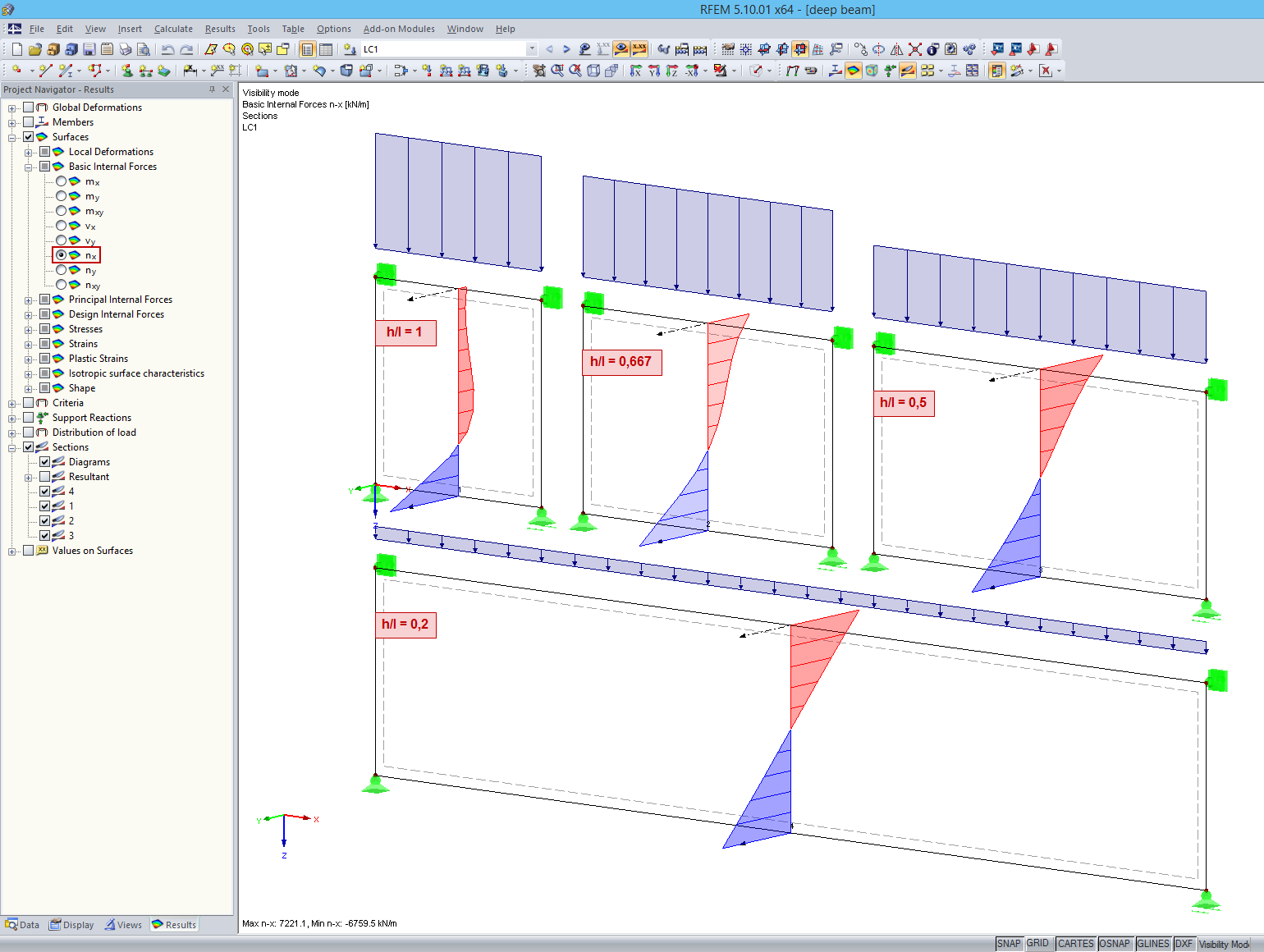Redo the last undone action
This screenshot has height=952, width=1264.
point(186,49)
